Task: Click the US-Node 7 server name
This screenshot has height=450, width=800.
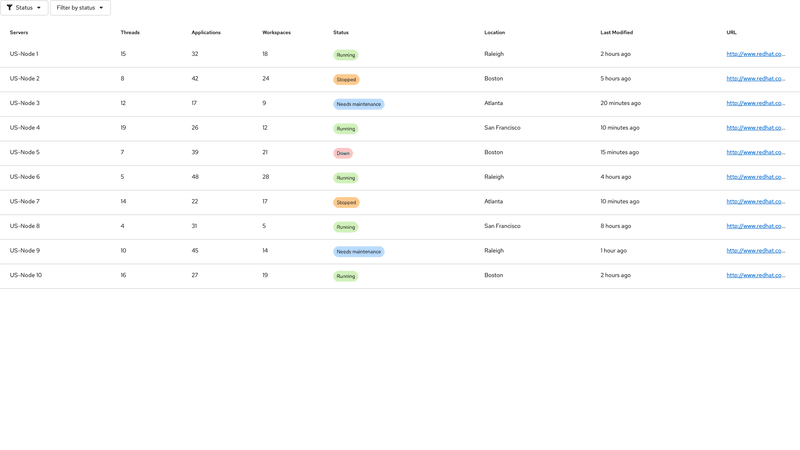Action: (25, 201)
